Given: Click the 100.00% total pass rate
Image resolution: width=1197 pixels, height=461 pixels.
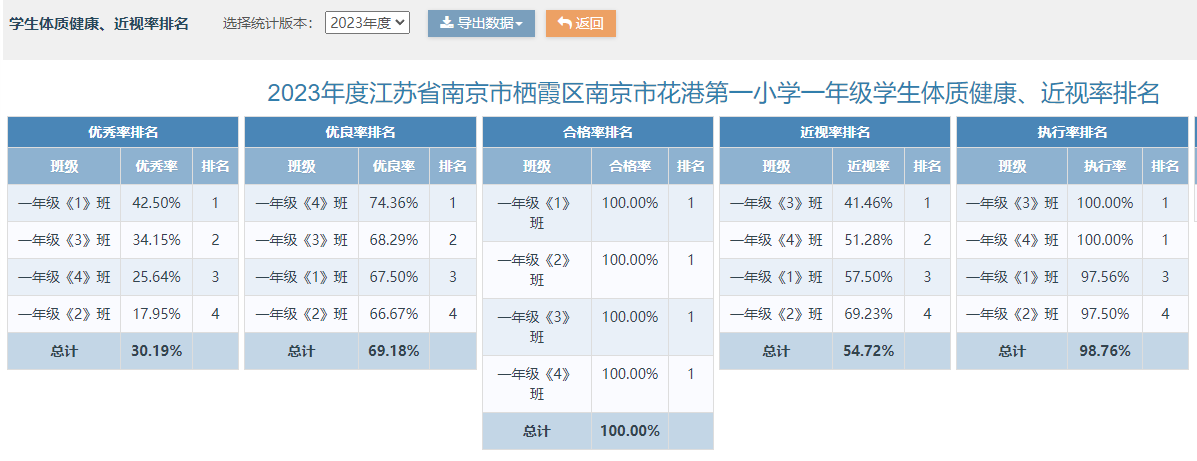Looking at the screenshot, I should (630, 431).
